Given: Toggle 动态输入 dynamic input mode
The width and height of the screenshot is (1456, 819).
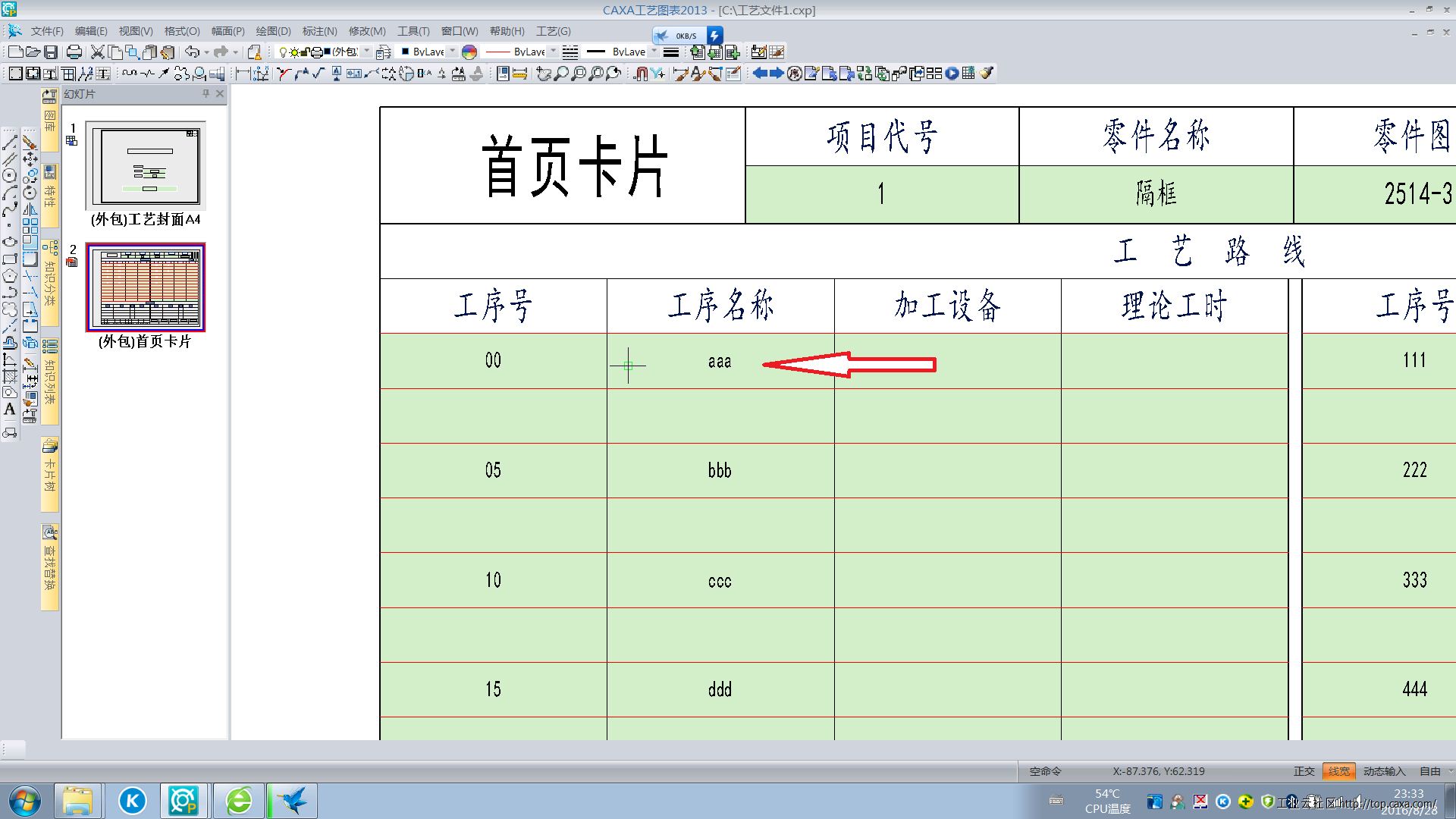Looking at the screenshot, I should (1384, 771).
